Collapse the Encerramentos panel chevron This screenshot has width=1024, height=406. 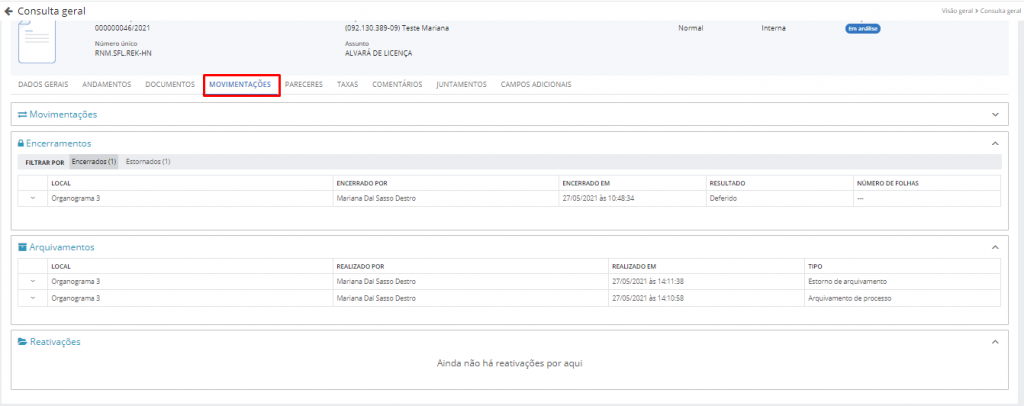(994, 143)
